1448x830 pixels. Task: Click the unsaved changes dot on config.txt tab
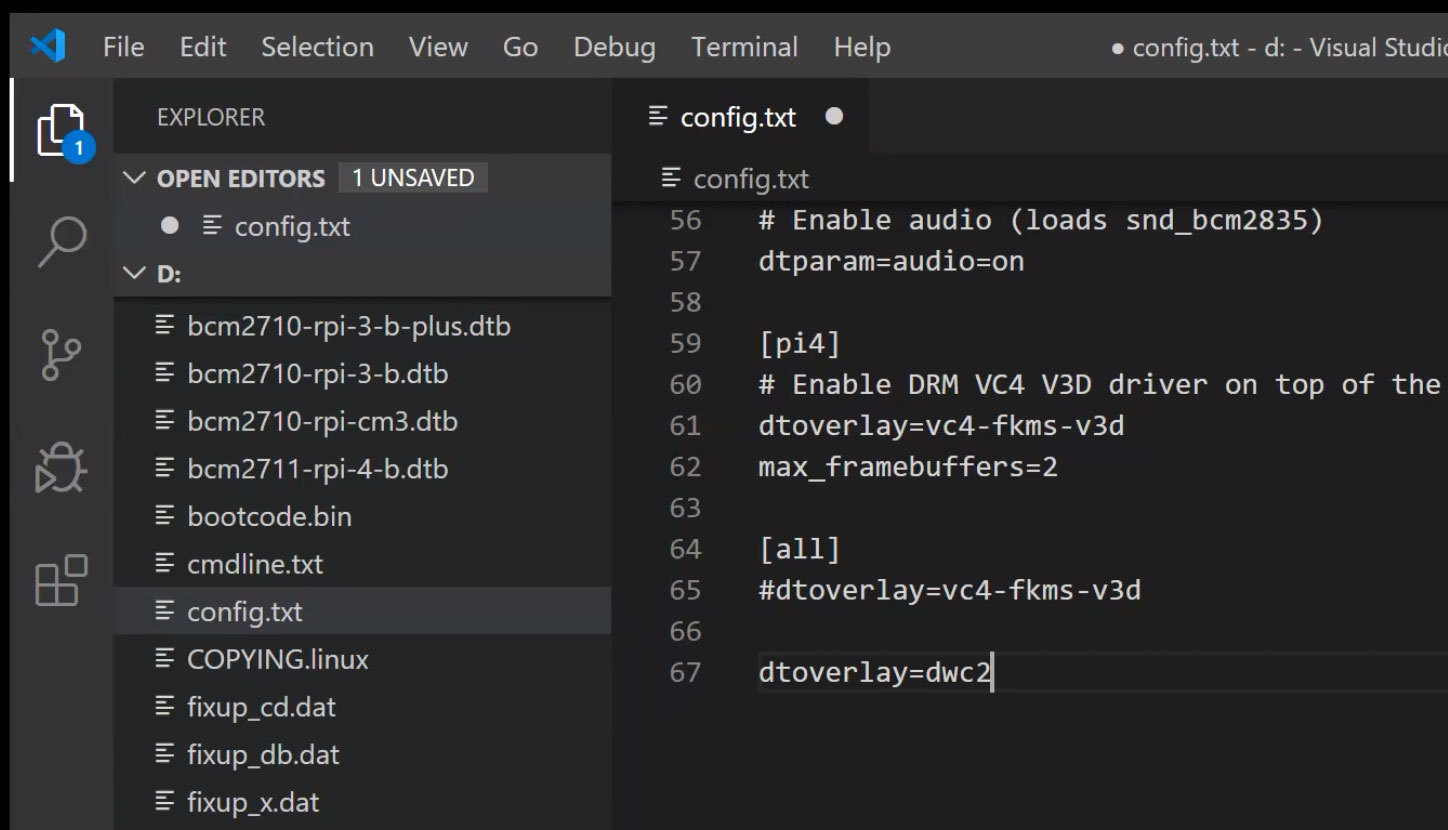833,117
